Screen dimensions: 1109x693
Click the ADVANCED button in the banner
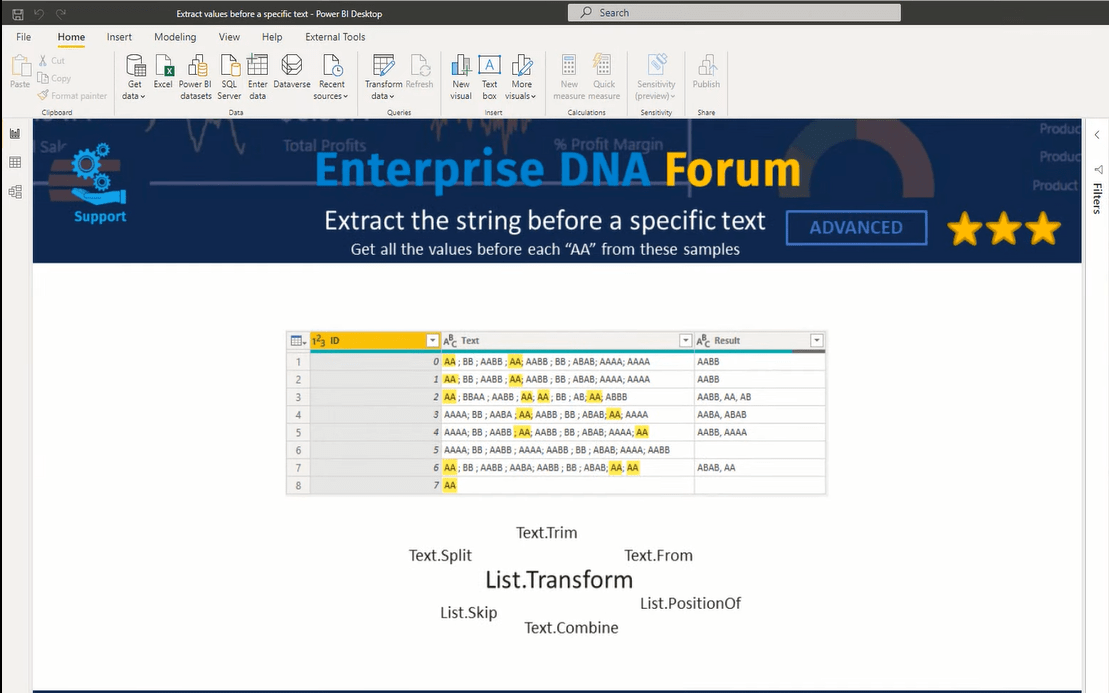[856, 228]
